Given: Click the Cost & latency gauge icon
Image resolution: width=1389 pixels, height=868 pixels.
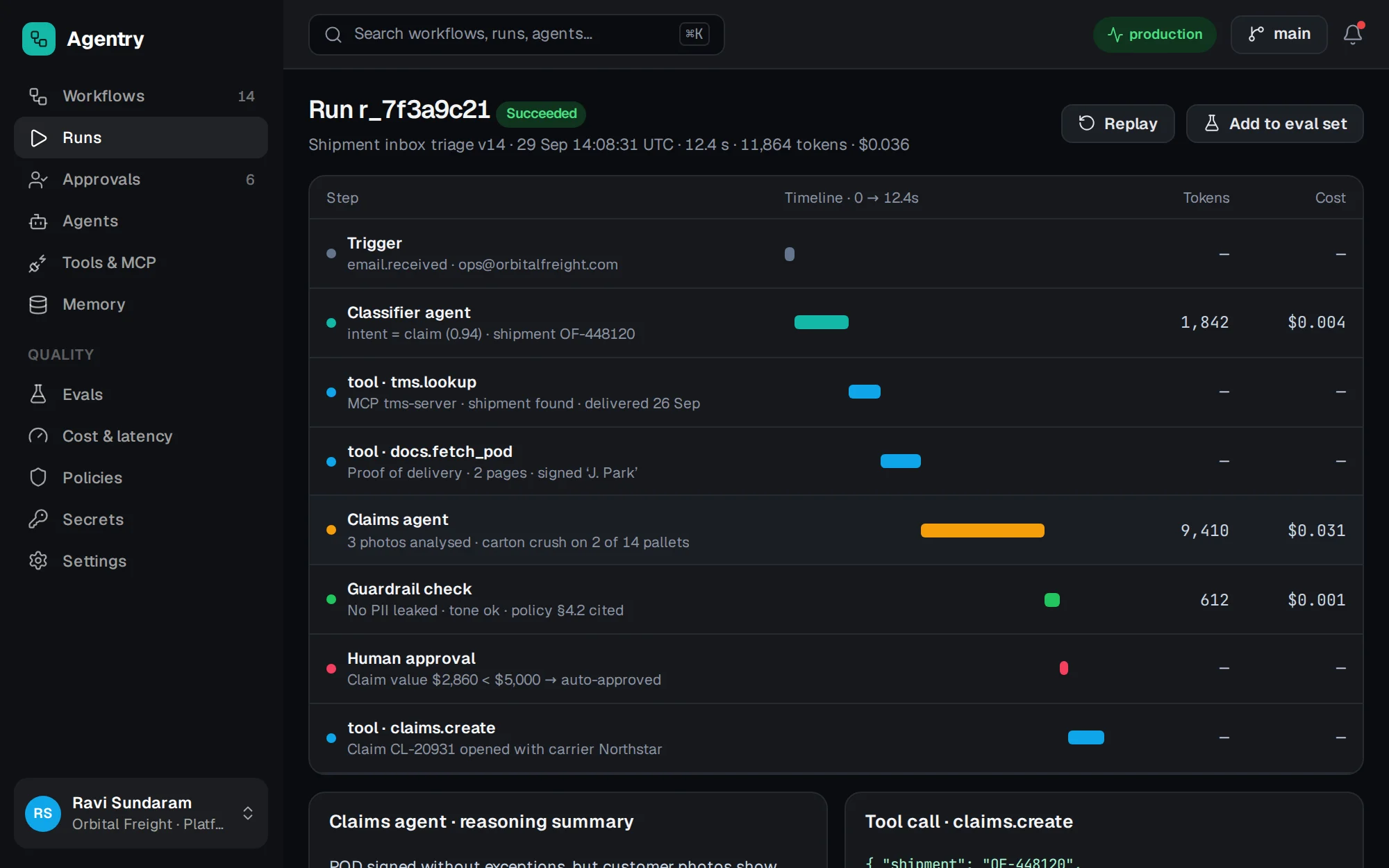Looking at the screenshot, I should click(38, 436).
